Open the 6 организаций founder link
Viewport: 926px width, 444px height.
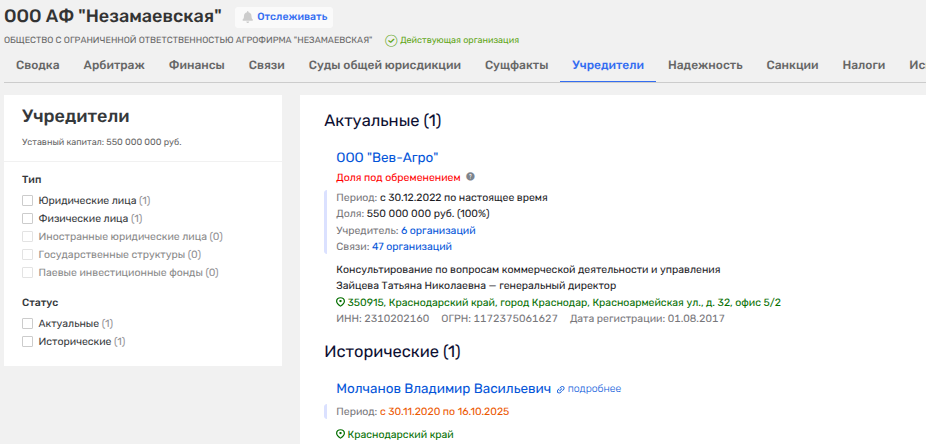(x=431, y=230)
